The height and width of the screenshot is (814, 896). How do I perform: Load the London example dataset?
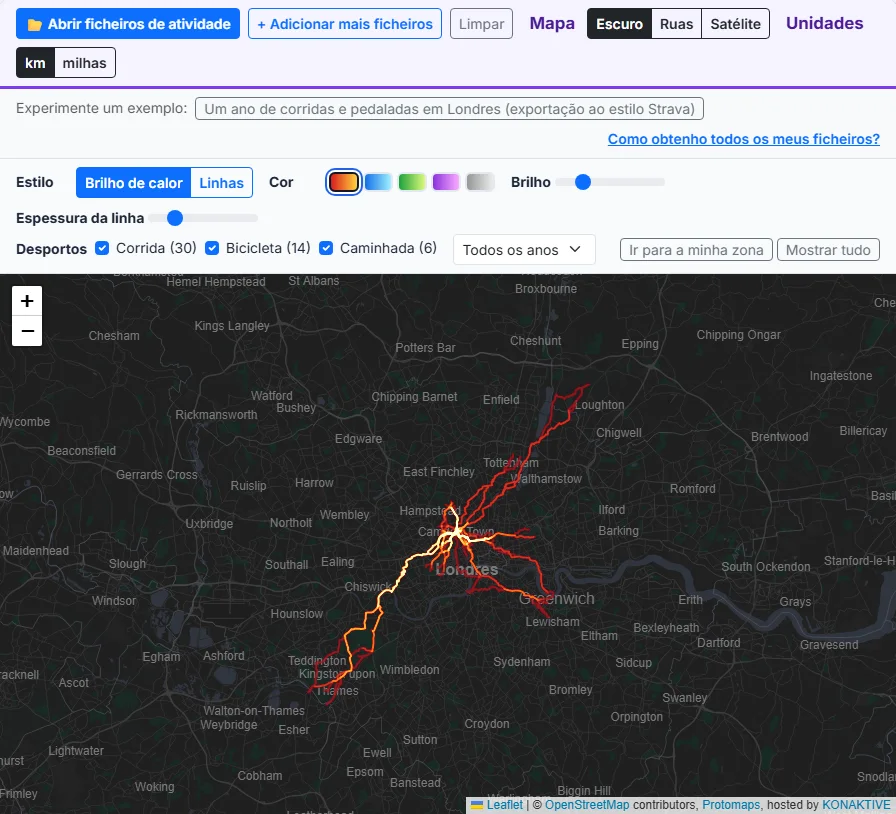449,109
